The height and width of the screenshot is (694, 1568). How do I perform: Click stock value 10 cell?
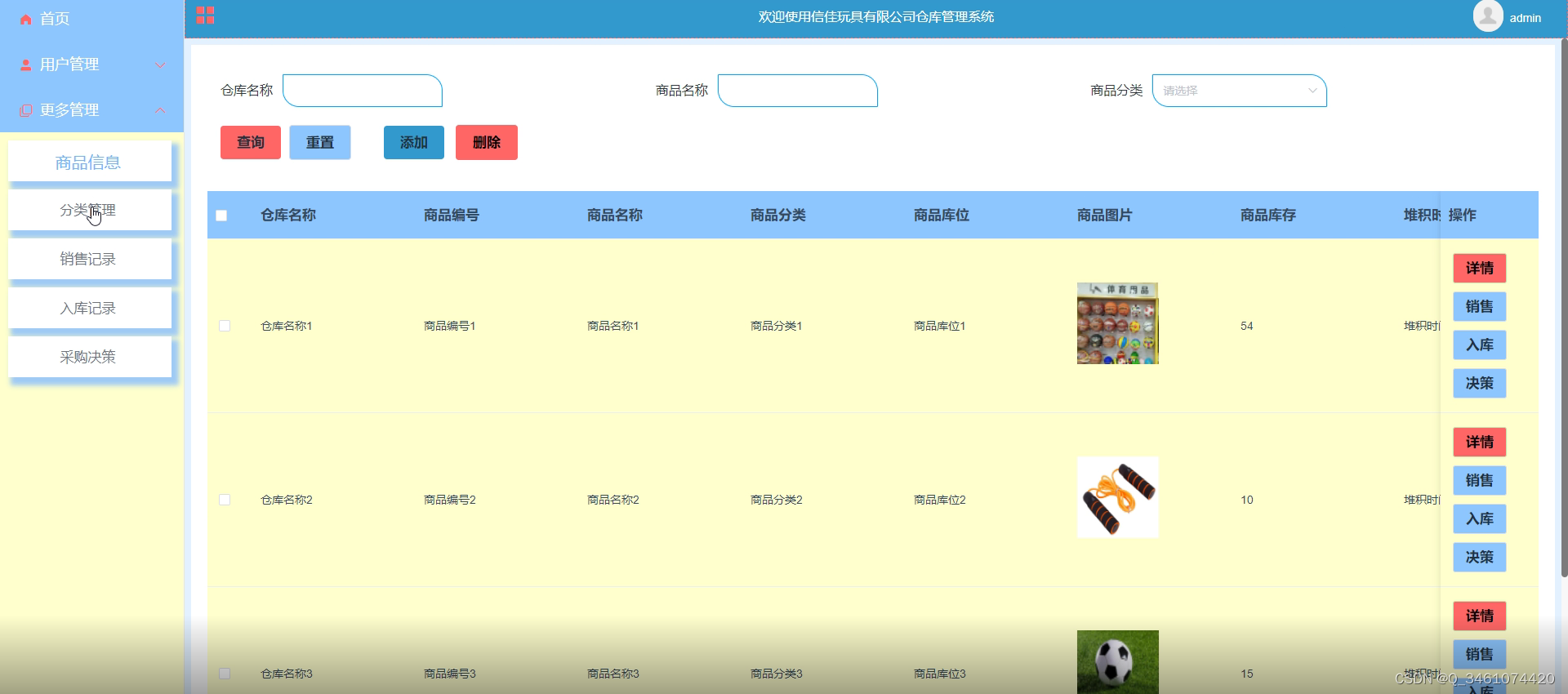pos(1247,500)
